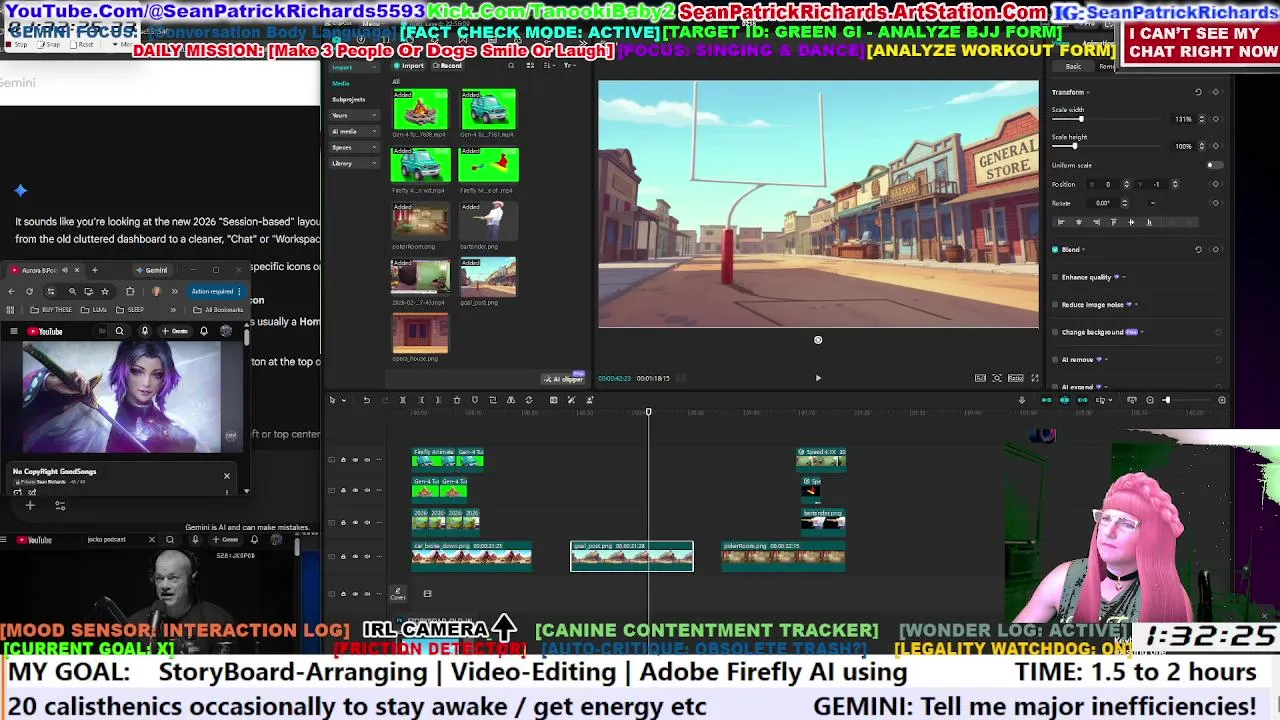Expand the AI media sidebar section
1280x720 pixels.
(354, 131)
